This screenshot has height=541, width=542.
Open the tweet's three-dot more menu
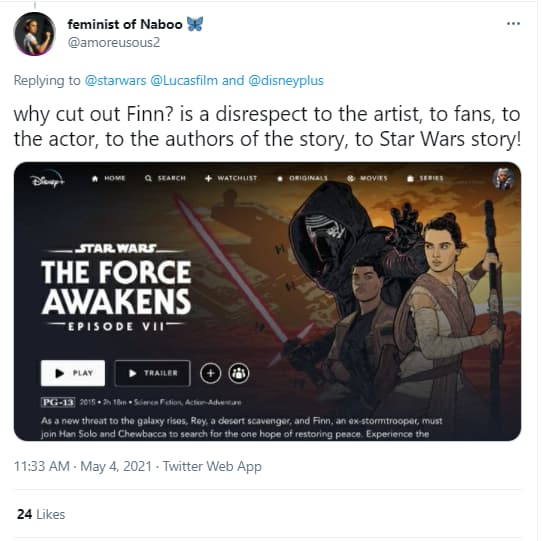(x=513, y=24)
